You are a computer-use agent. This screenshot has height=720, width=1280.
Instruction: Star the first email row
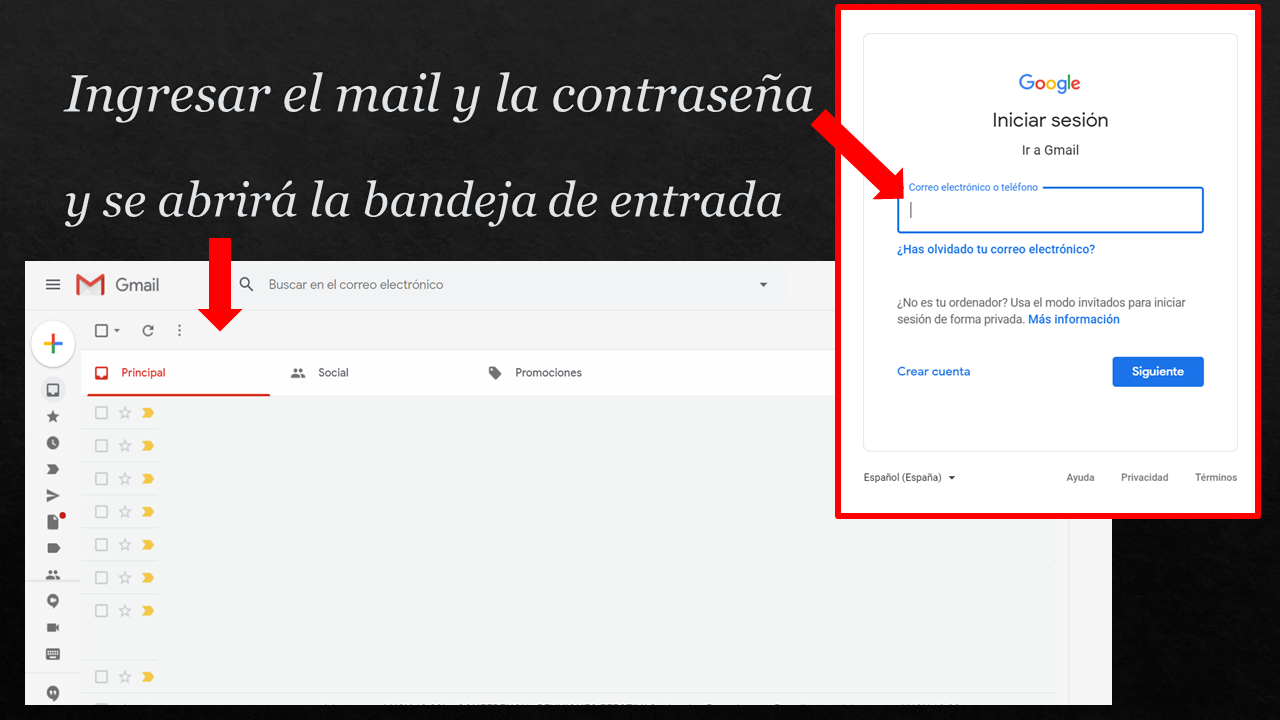pos(125,413)
